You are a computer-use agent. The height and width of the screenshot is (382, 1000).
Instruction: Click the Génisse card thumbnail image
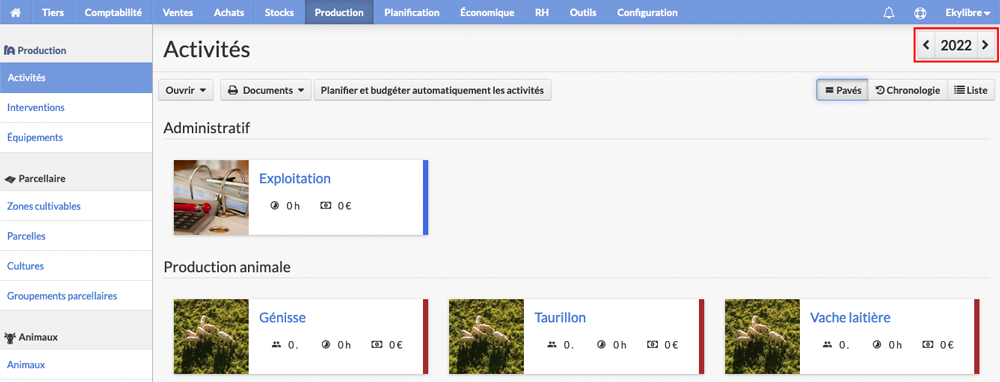pyautogui.click(x=211, y=336)
